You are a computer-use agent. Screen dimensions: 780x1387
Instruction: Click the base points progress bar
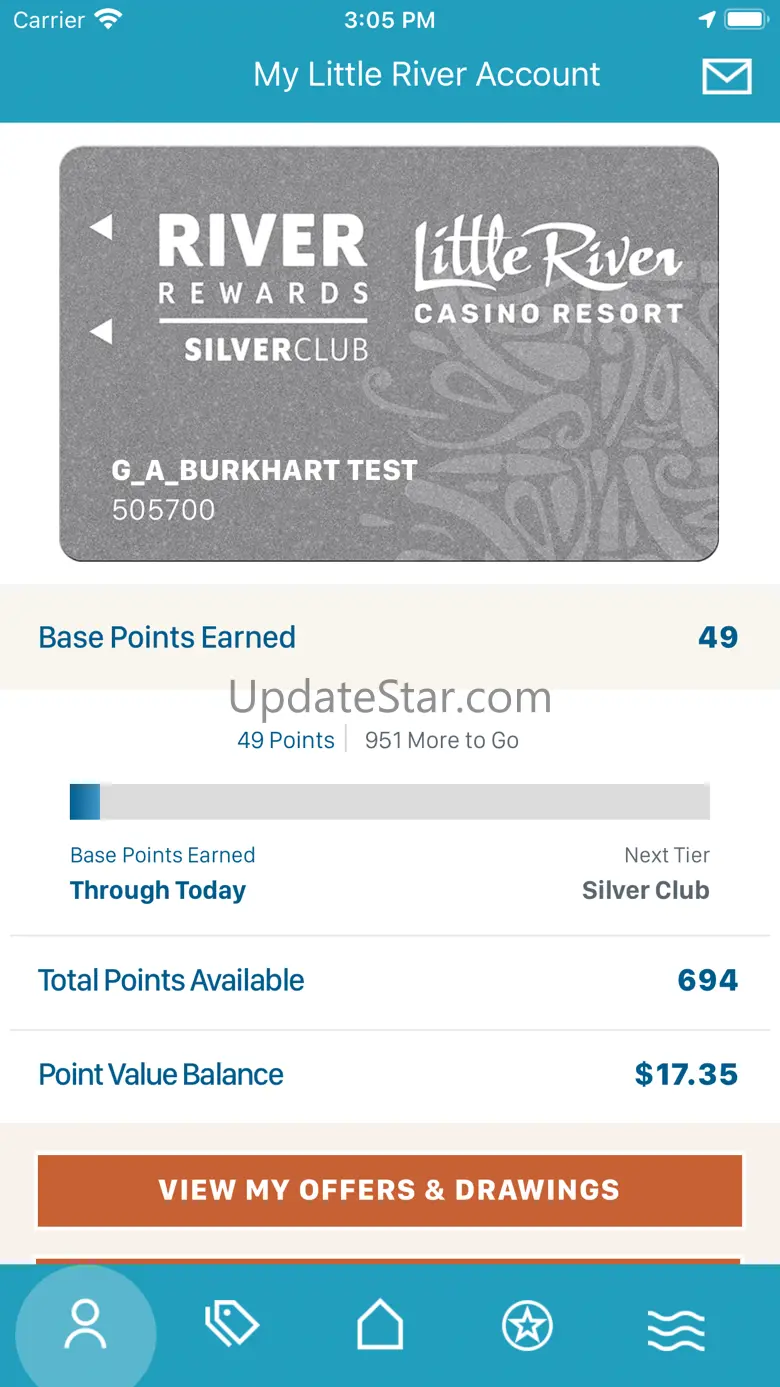pos(390,802)
